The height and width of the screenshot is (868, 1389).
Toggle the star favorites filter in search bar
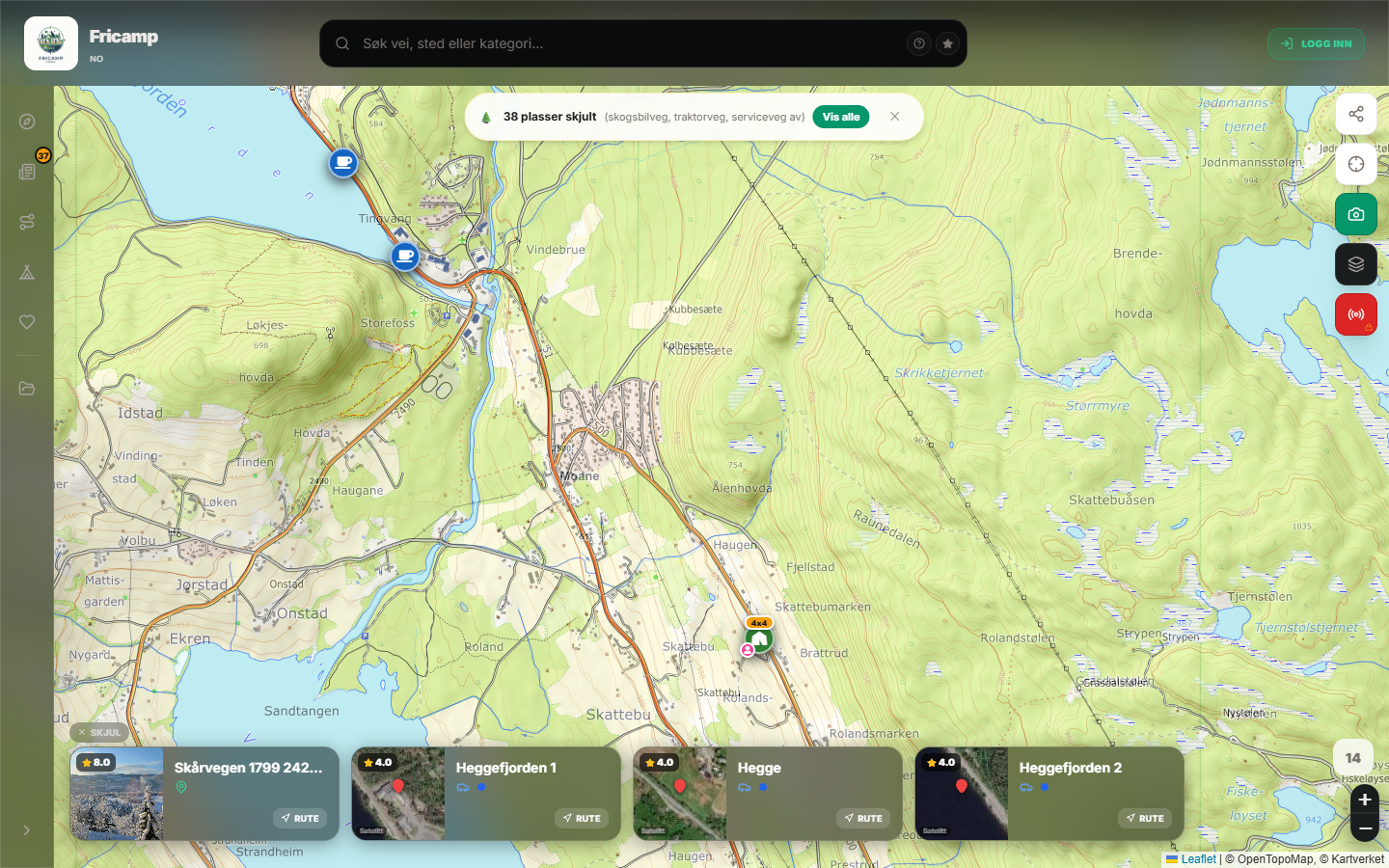pos(948,43)
